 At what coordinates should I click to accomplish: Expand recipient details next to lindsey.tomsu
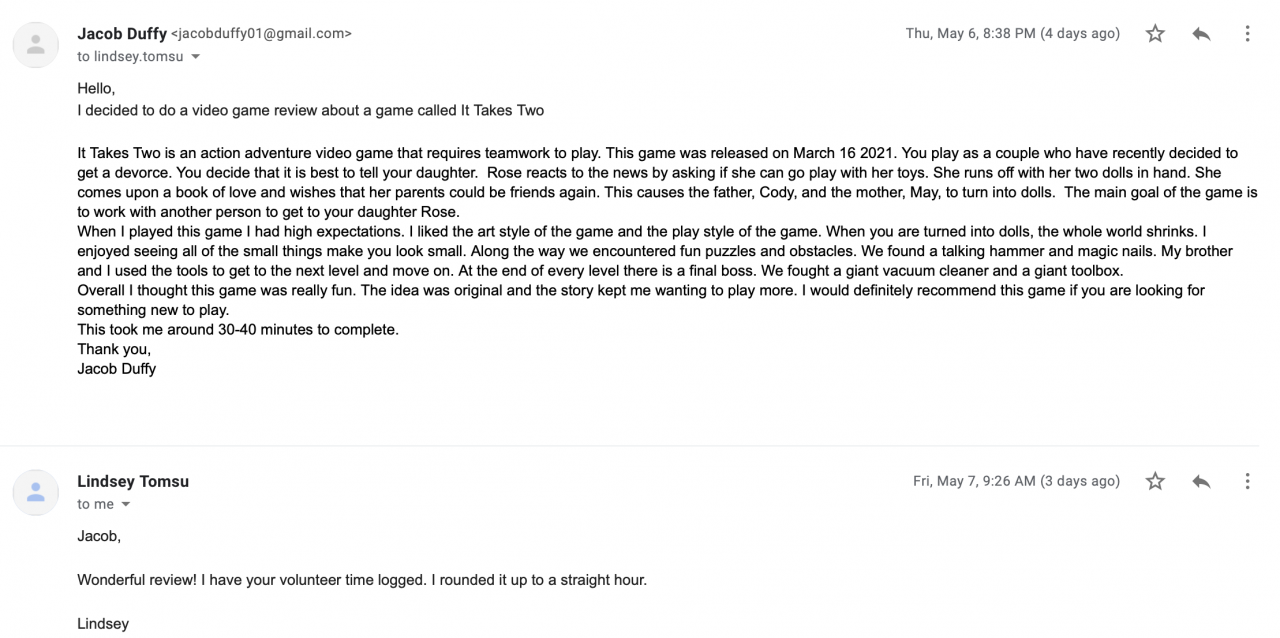click(x=196, y=57)
